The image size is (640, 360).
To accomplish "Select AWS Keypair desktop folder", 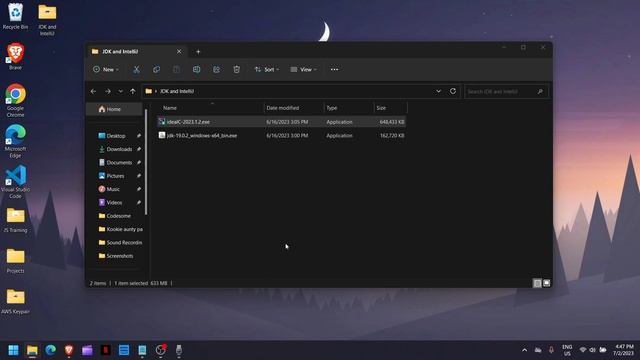I will 16,302.
